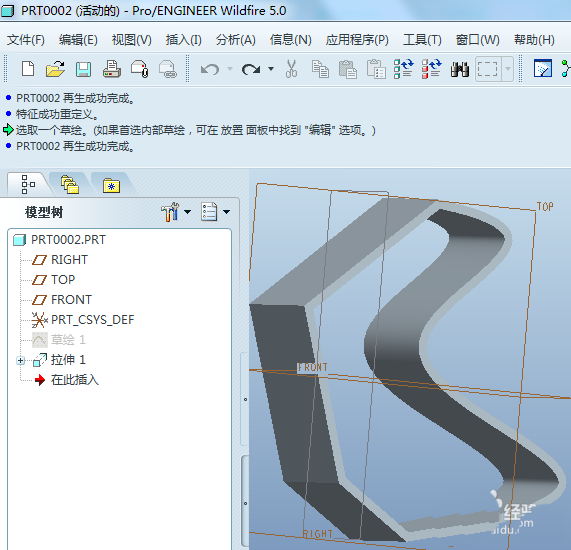This screenshot has height=550, width=571.
Task: Click the red insert-here arrow icon
Action: [40, 380]
